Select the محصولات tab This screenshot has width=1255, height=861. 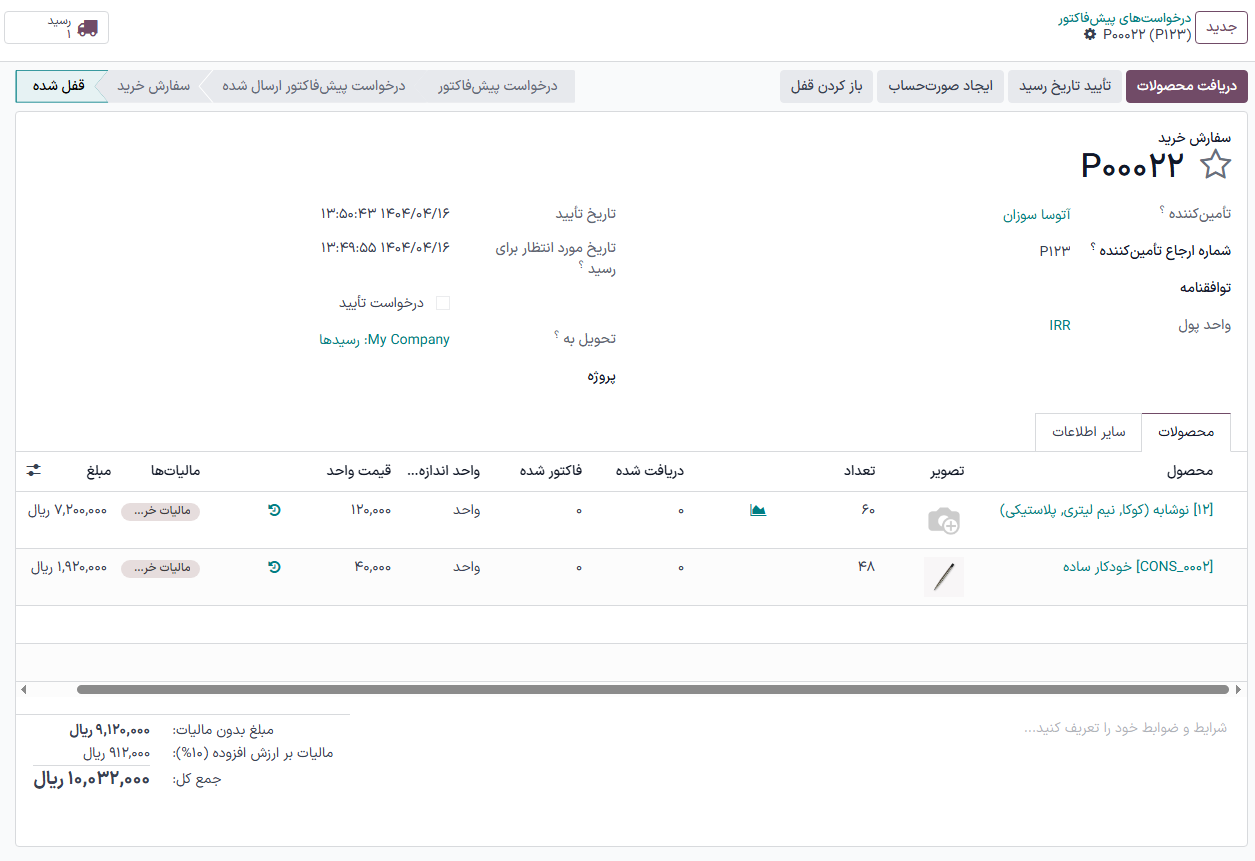pos(1186,432)
